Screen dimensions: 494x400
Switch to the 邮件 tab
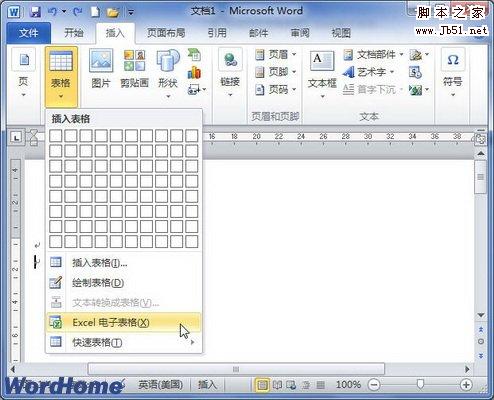259,33
